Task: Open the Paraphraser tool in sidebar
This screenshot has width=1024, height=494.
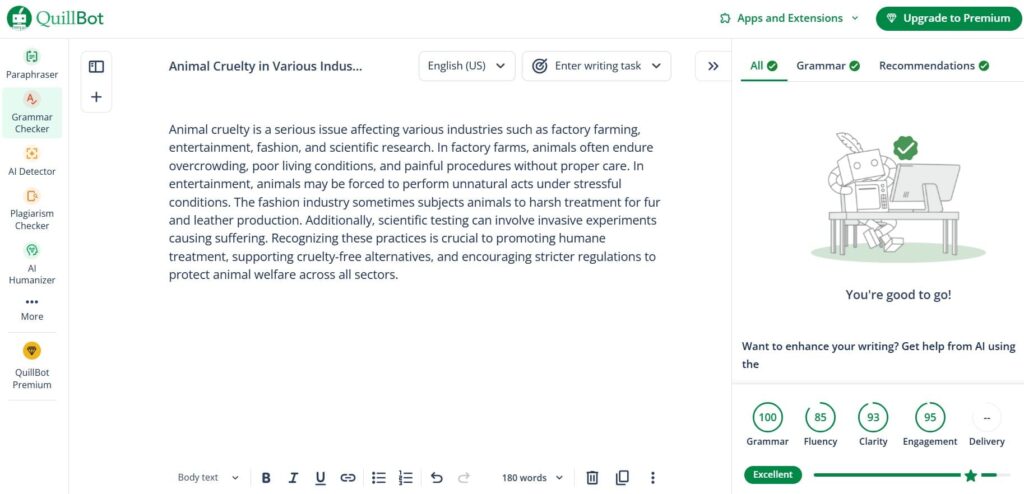Action: [x=32, y=65]
